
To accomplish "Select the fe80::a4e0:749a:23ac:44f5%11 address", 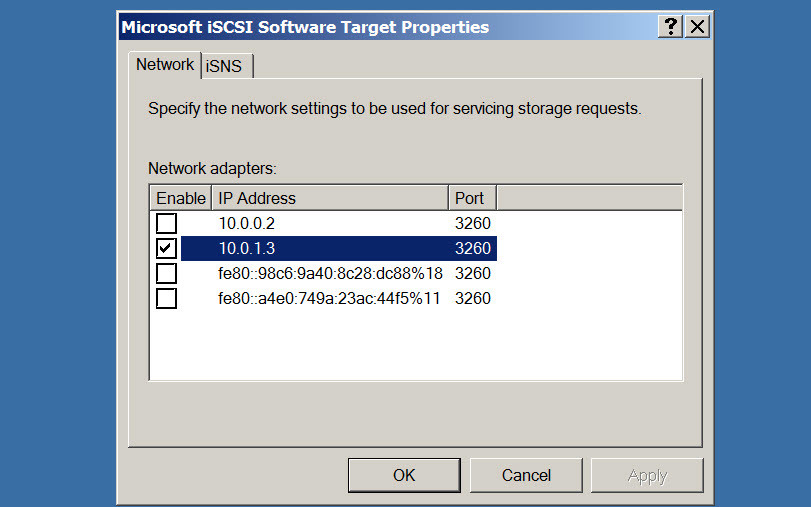I will (x=329, y=299).
